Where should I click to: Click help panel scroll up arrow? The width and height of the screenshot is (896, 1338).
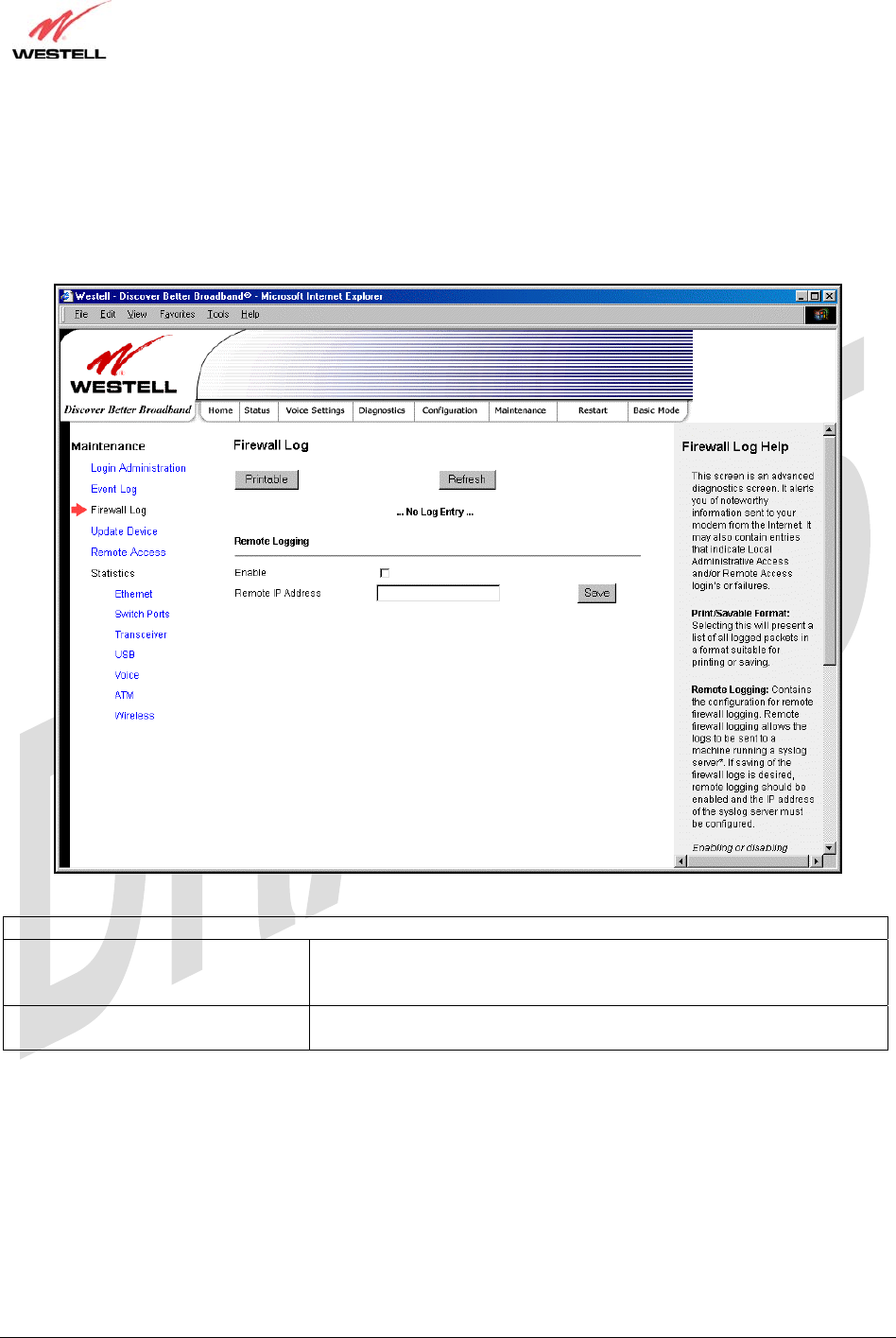coord(829,430)
